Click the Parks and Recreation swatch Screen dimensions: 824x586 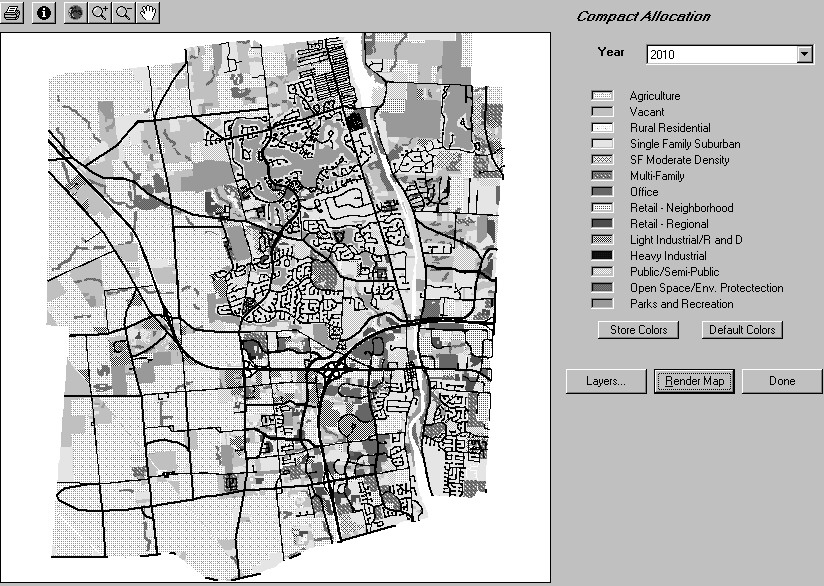(602, 304)
